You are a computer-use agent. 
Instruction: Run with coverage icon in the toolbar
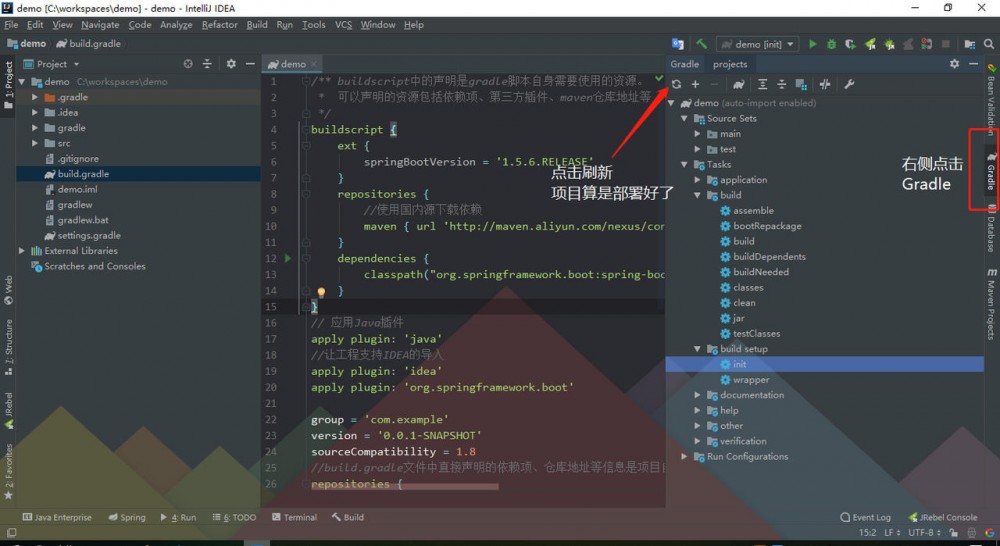pyautogui.click(x=850, y=44)
